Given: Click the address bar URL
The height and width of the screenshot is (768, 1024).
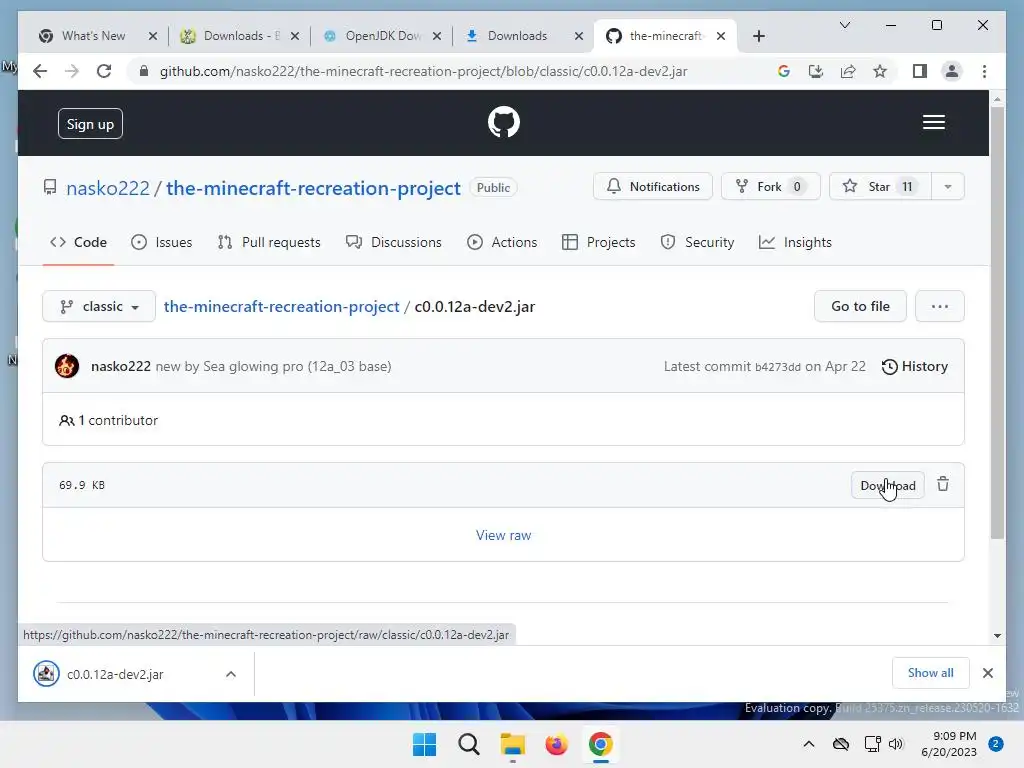Looking at the screenshot, I should click(423, 71).
